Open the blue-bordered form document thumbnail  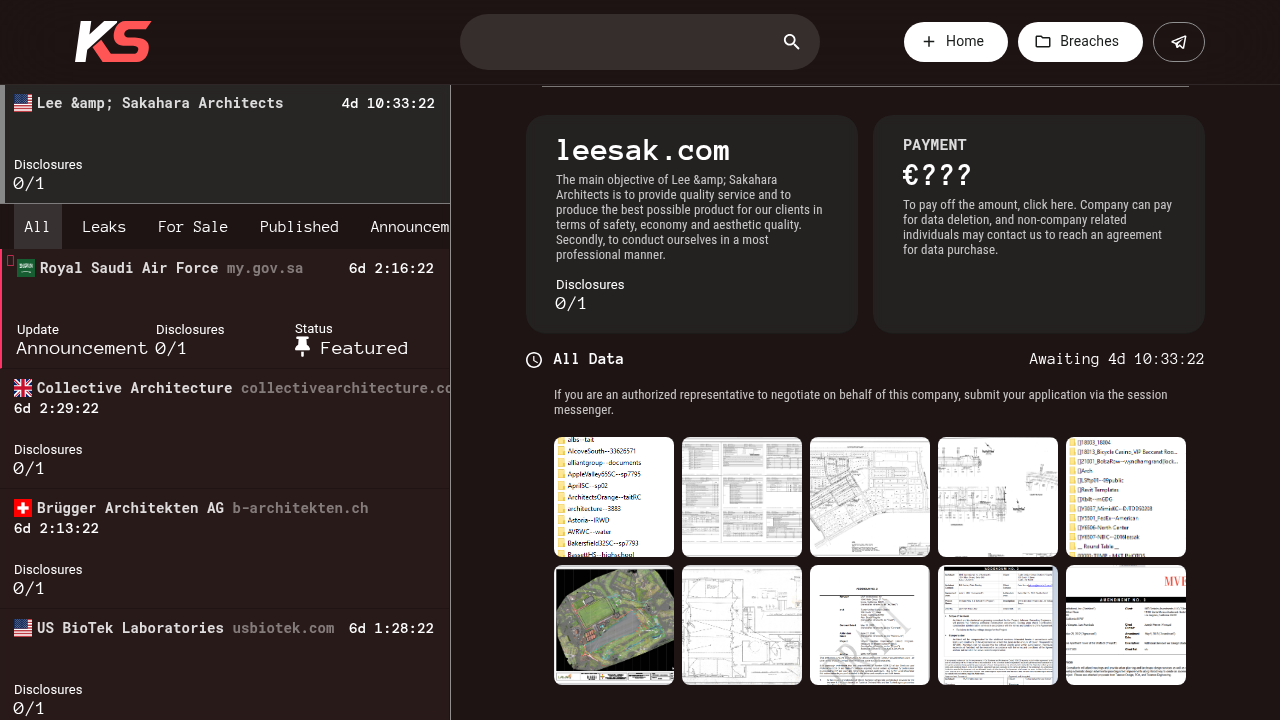[998, 625]
